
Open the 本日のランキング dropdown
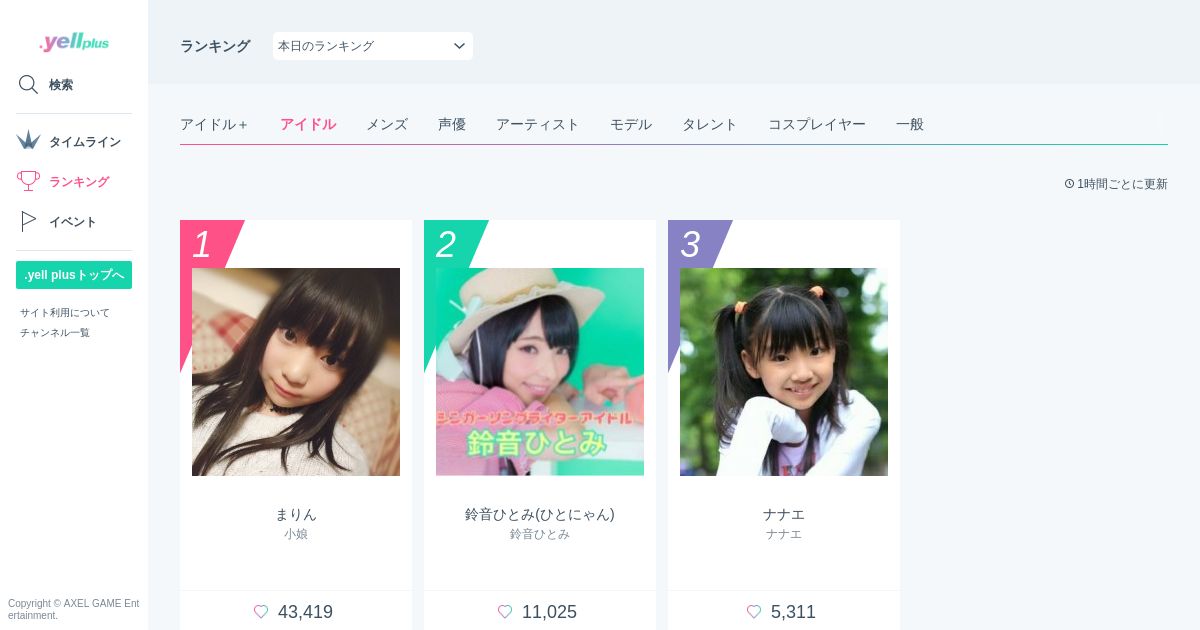[373, 46]
